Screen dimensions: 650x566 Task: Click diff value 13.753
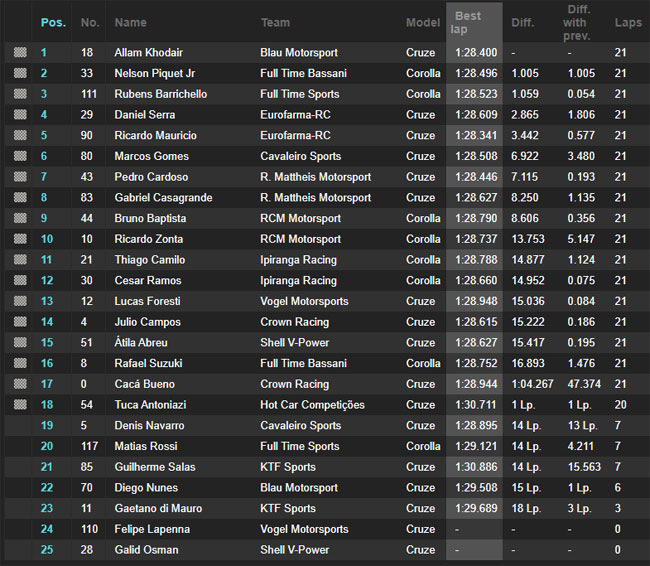[528, 239]
